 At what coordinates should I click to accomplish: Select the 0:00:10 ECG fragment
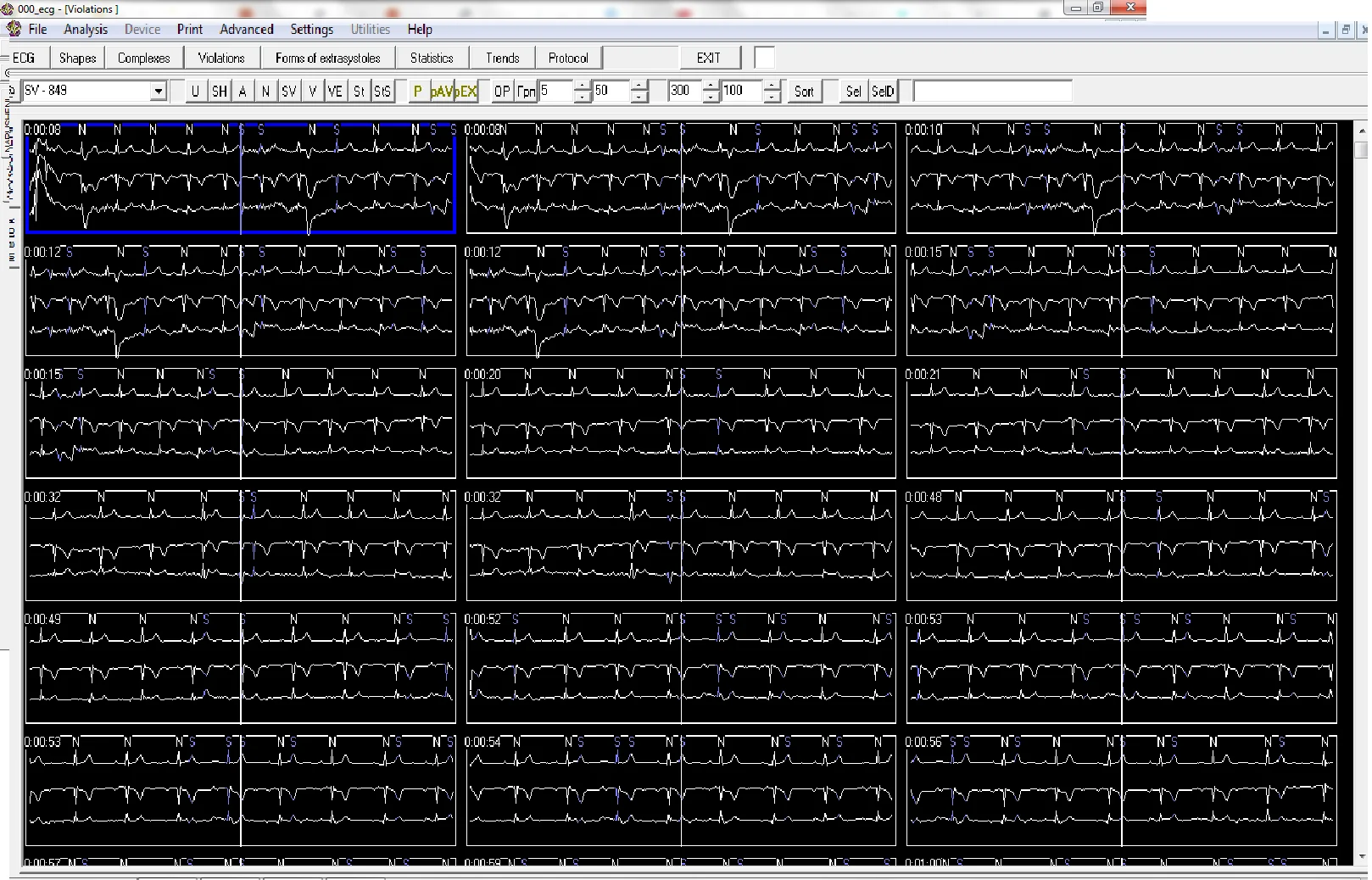(x=1121, y=178)
